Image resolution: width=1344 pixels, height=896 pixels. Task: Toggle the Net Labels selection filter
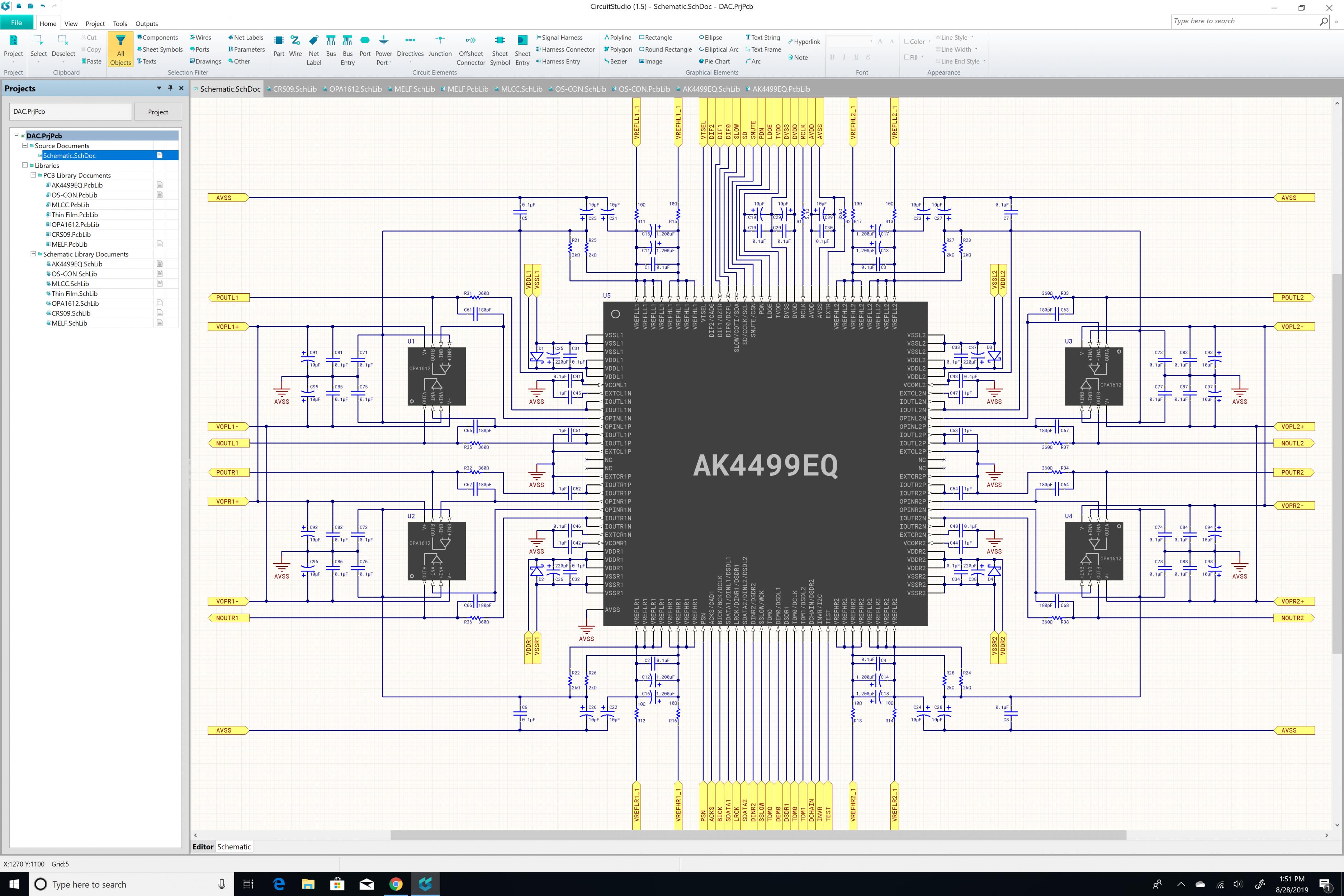tap(246, 38)
